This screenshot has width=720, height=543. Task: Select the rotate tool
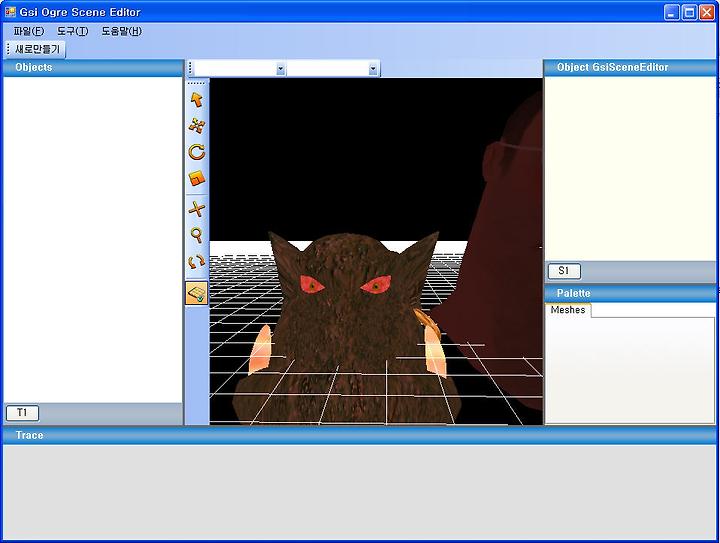click(197, 152)
